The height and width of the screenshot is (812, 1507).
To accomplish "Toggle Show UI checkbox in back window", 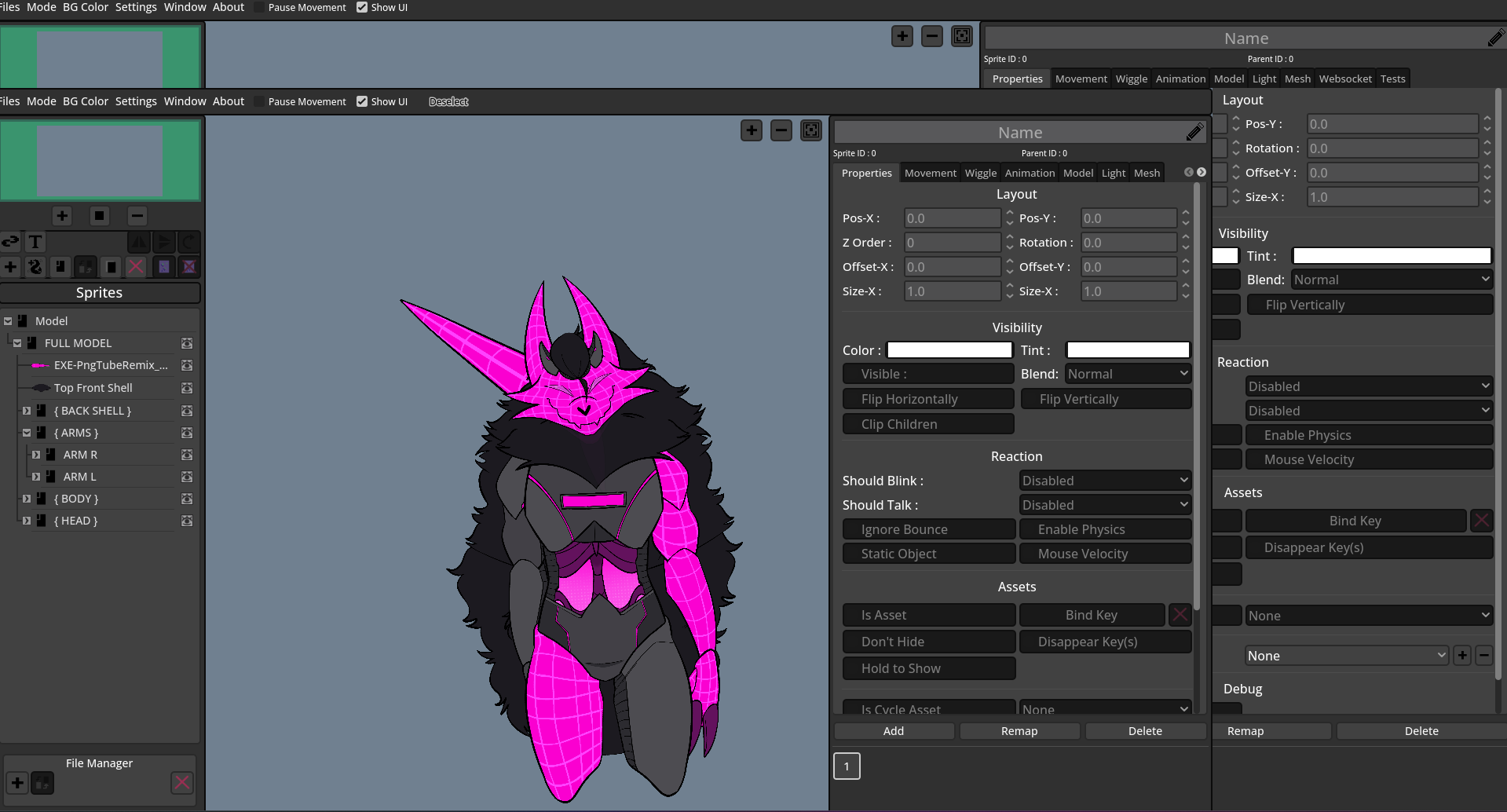I will pos(362,7).
